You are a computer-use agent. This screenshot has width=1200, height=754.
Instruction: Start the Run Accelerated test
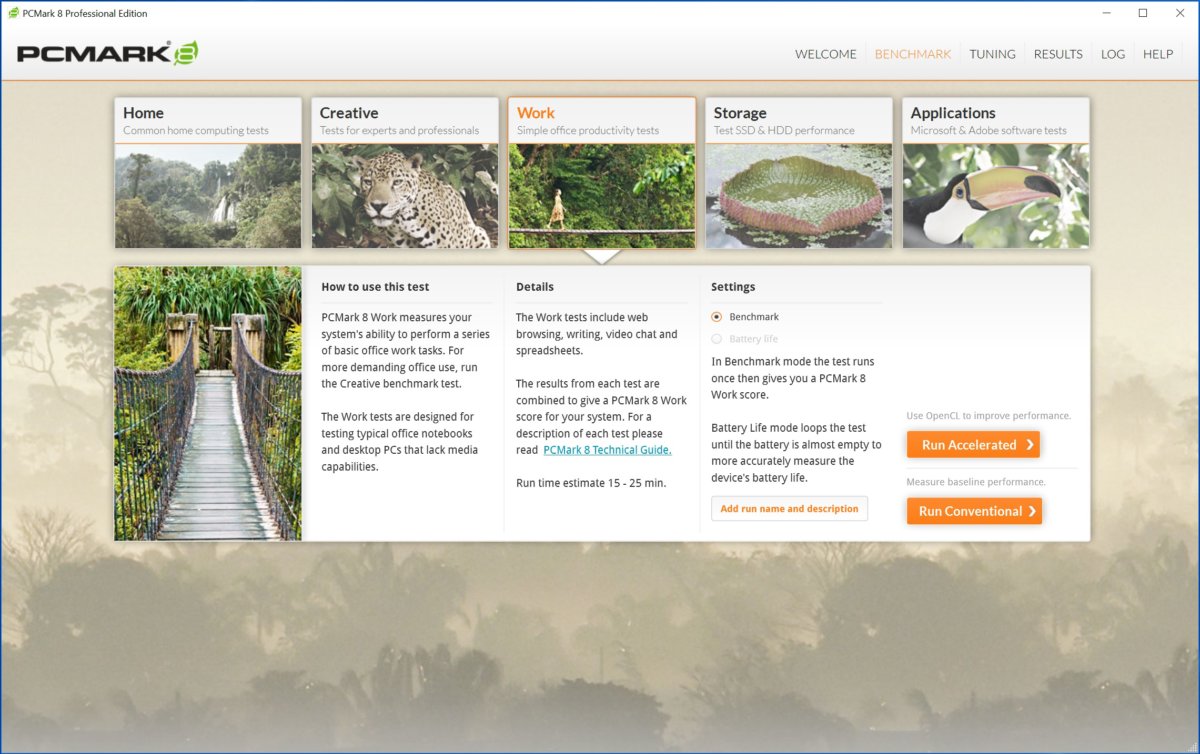(973, 445)
